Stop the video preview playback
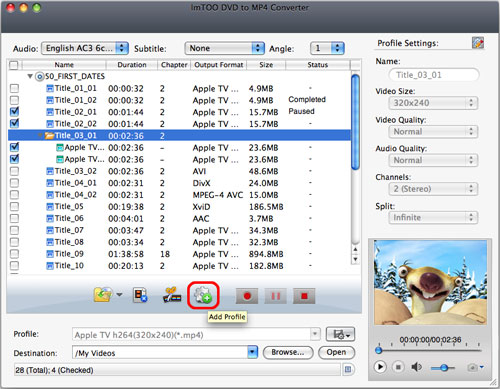 [x=398, y=367]
